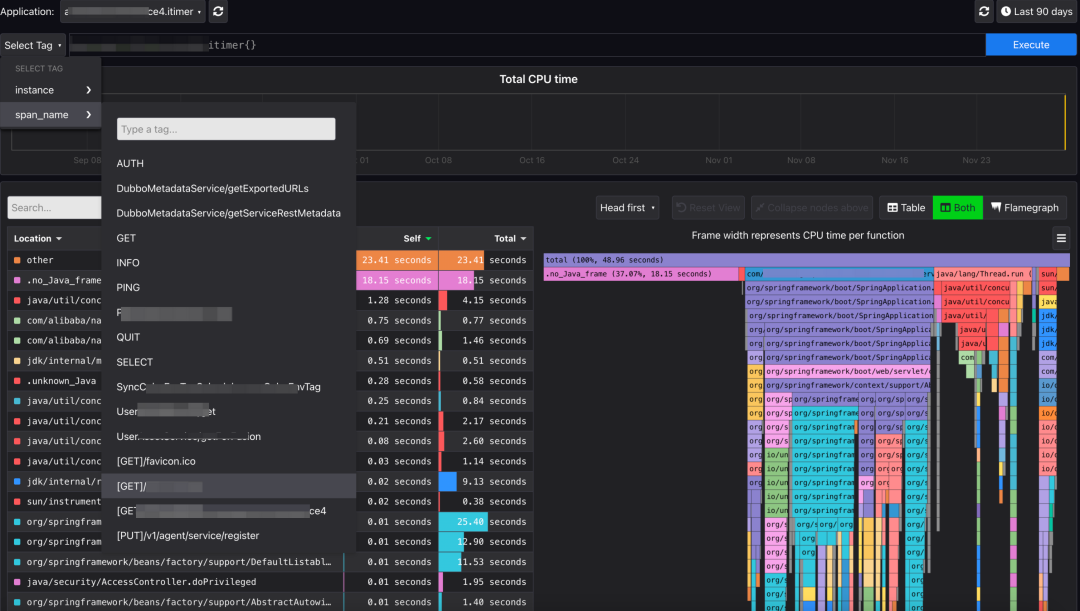
Task: Select the QUIT tag value
Action: [x=229, y=338]
